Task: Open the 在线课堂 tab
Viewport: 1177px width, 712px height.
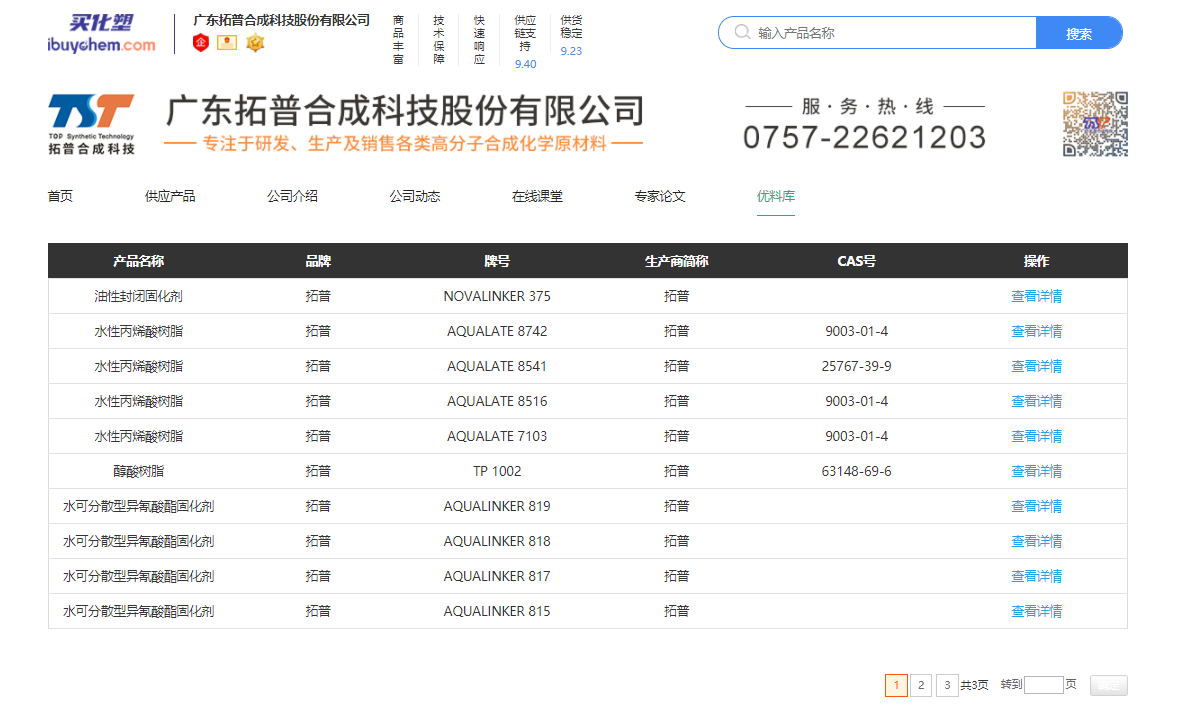Action: tap(537, 197)
